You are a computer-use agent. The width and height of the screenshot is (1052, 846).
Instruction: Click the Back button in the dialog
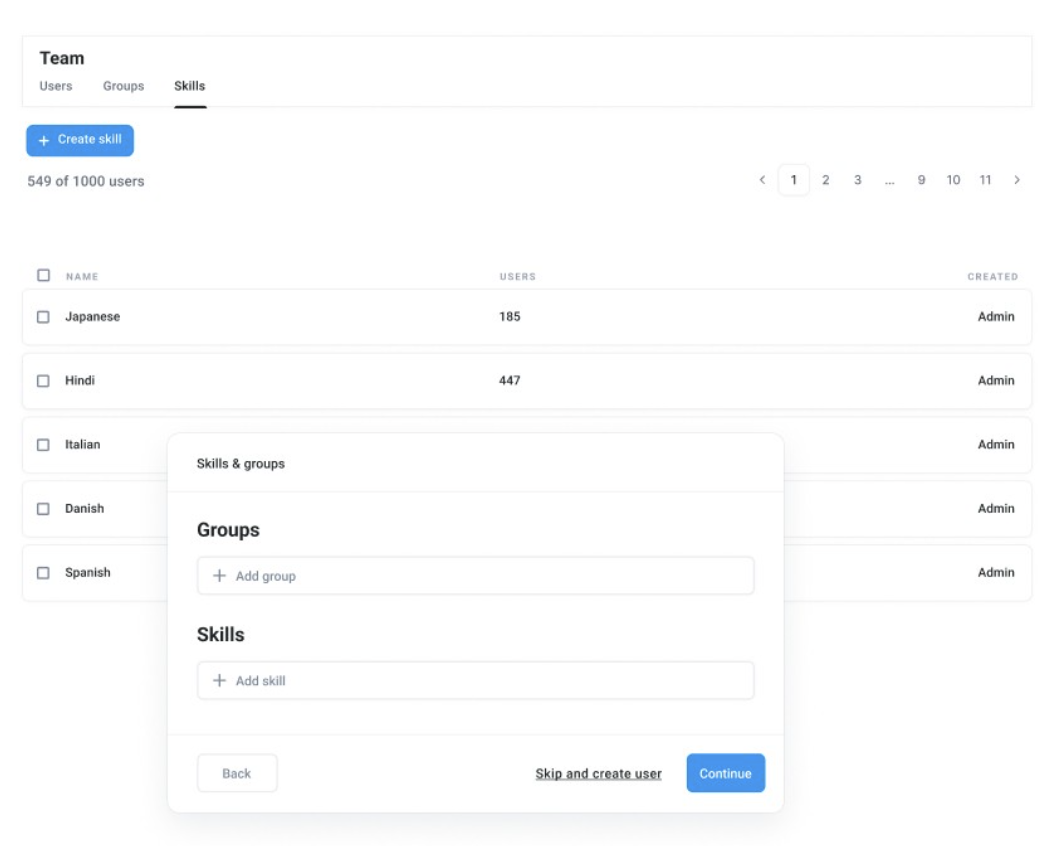[x=237, y=772]
